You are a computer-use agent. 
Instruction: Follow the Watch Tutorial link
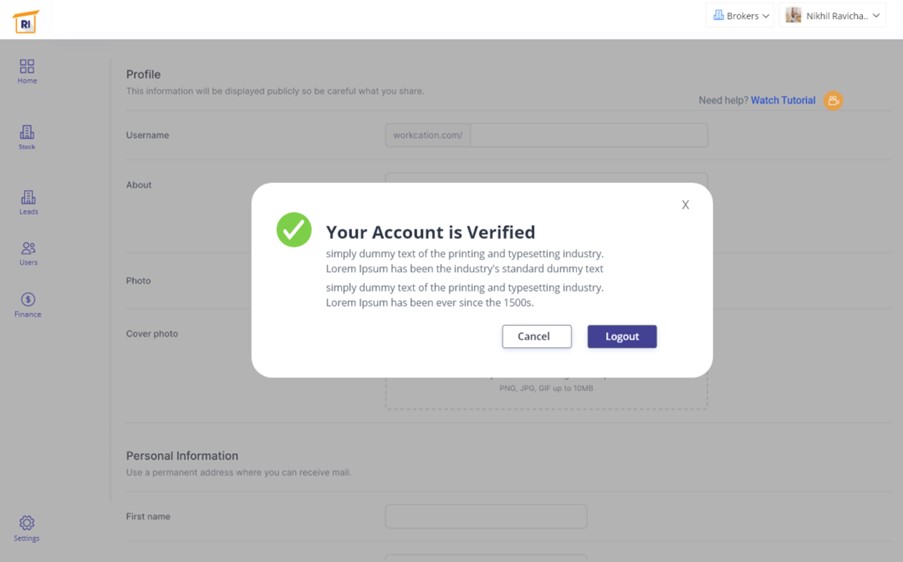[x=783, y=100]
